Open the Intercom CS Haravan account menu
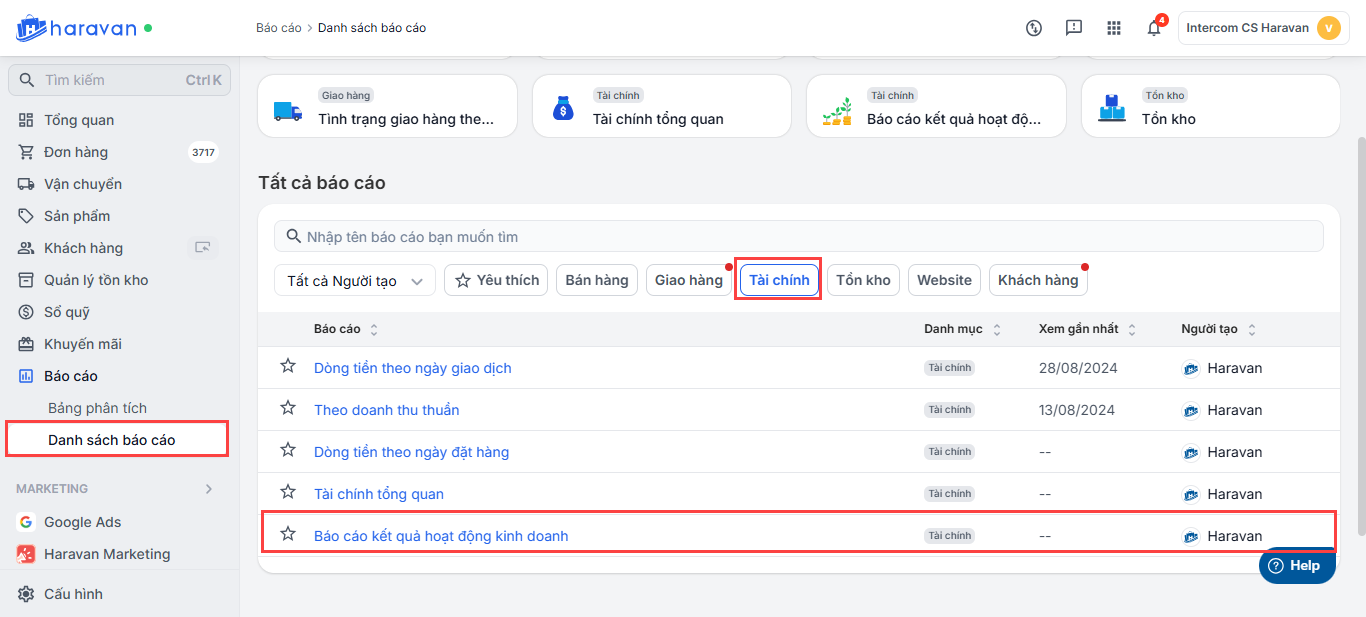This screenshot has height=617, width=1366. click(1263, 28)
